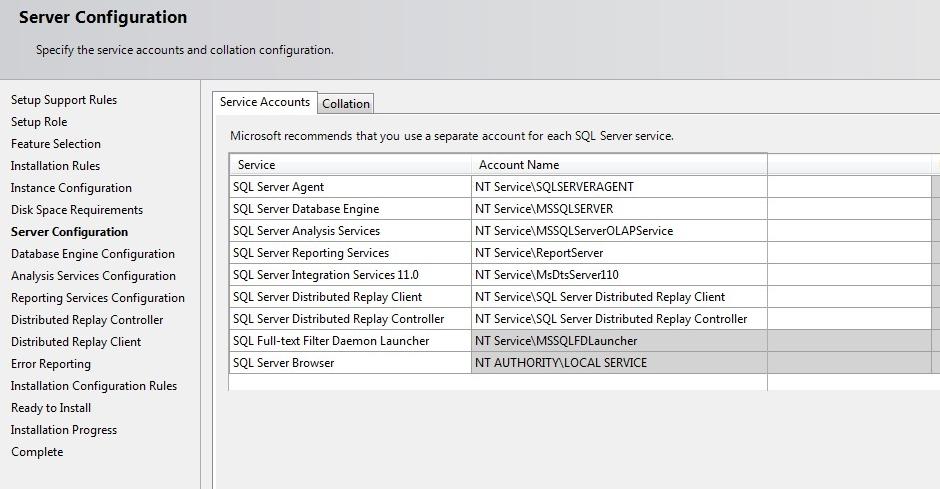Select SQL Server Analysis Services cell
This screenshot has height=489, width=940.
point(350,231)
